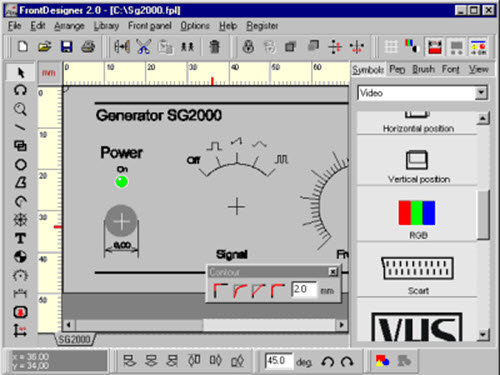Viewport: 500px width, 375px height.
Task: Choose the sharp corner contour style
Action: click(220, 290)
